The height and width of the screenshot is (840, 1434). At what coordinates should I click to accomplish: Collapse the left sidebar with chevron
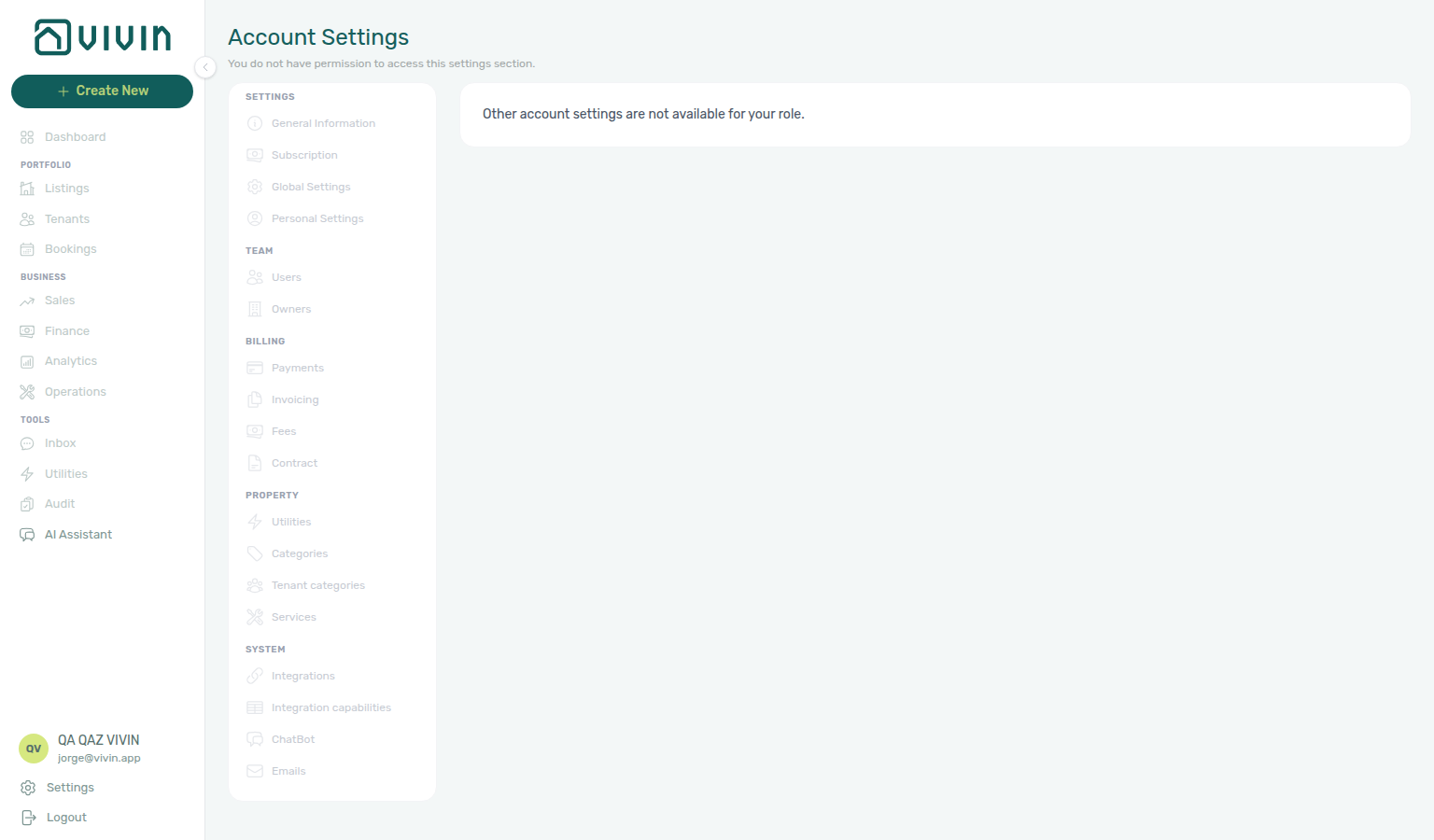[x=205, y=67]
